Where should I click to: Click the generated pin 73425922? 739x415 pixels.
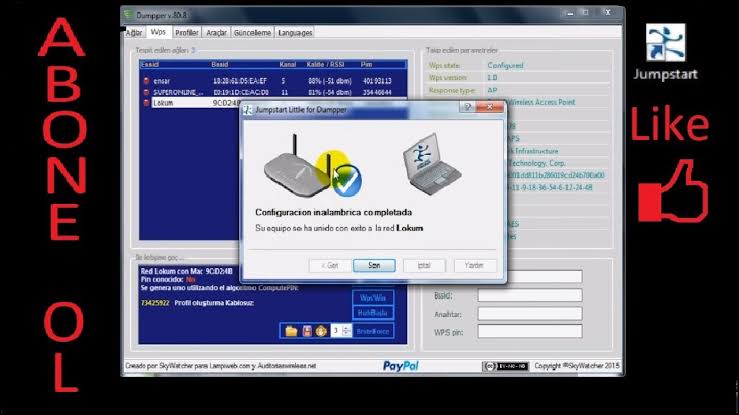(155, 303)
